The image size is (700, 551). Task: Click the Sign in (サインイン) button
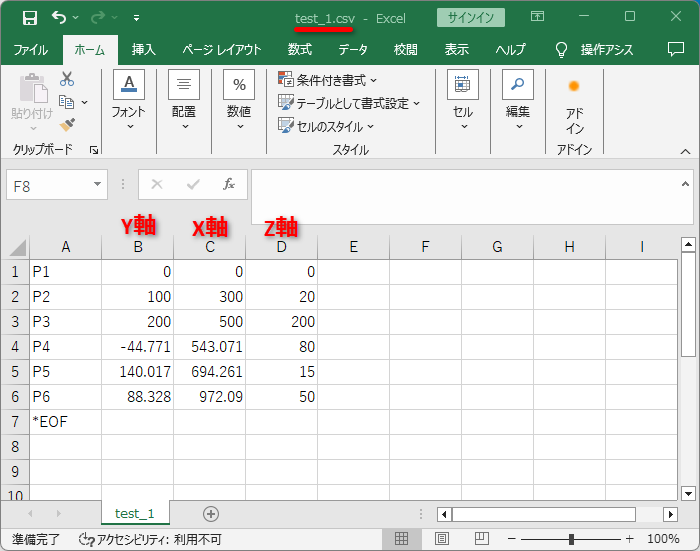pyautogui.click(x=471, y=18)
